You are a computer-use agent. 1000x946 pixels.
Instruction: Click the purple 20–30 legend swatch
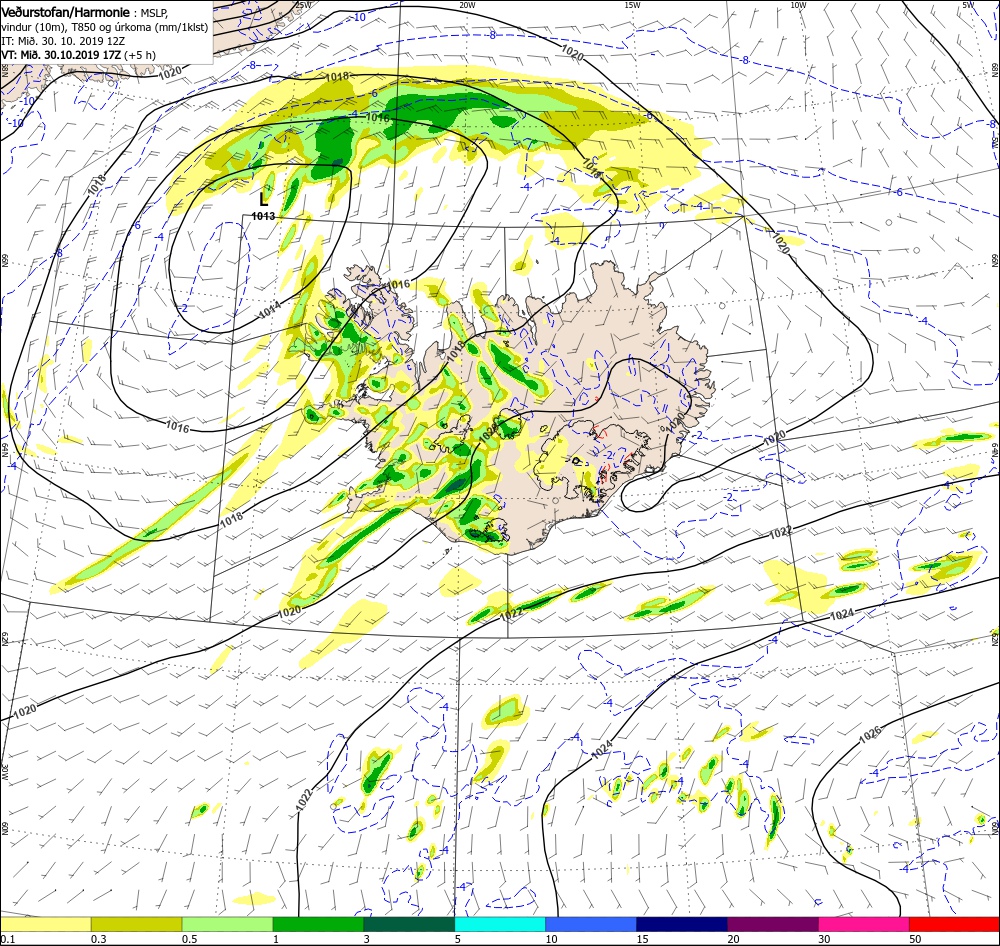[773, 924]
